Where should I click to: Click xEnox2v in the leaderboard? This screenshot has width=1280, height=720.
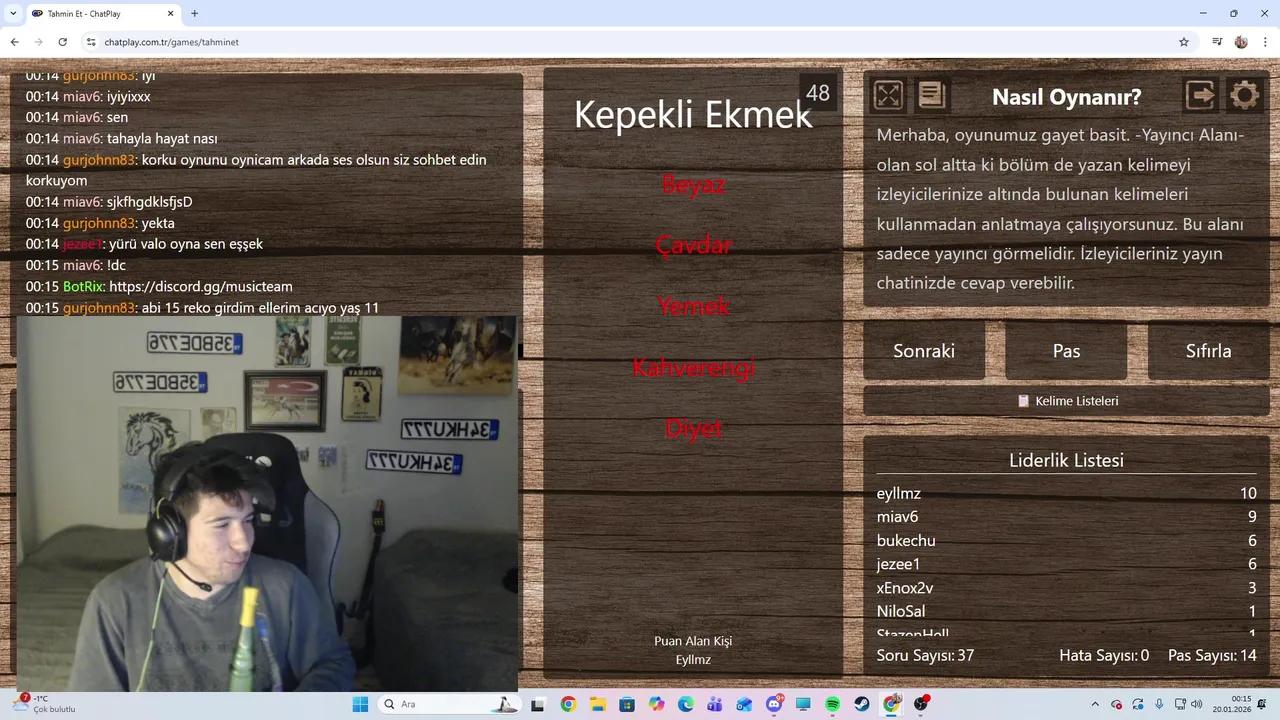(905, 588)
